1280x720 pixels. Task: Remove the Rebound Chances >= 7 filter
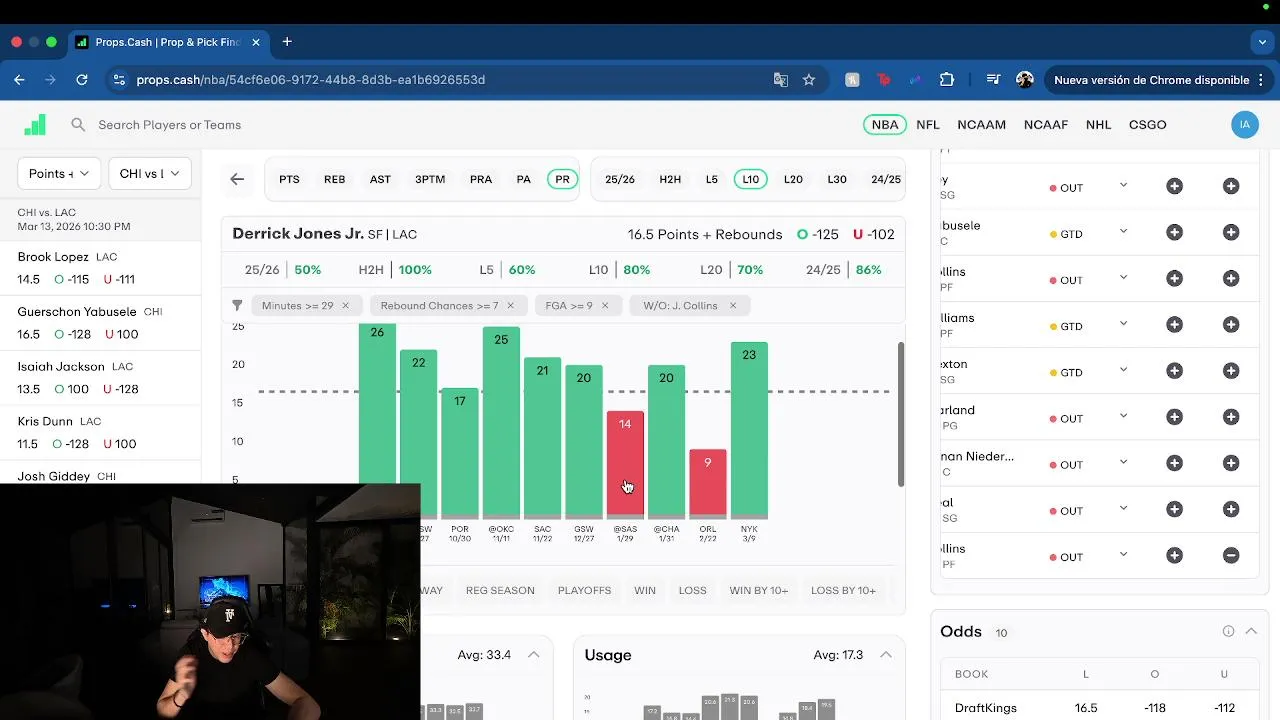510,306
